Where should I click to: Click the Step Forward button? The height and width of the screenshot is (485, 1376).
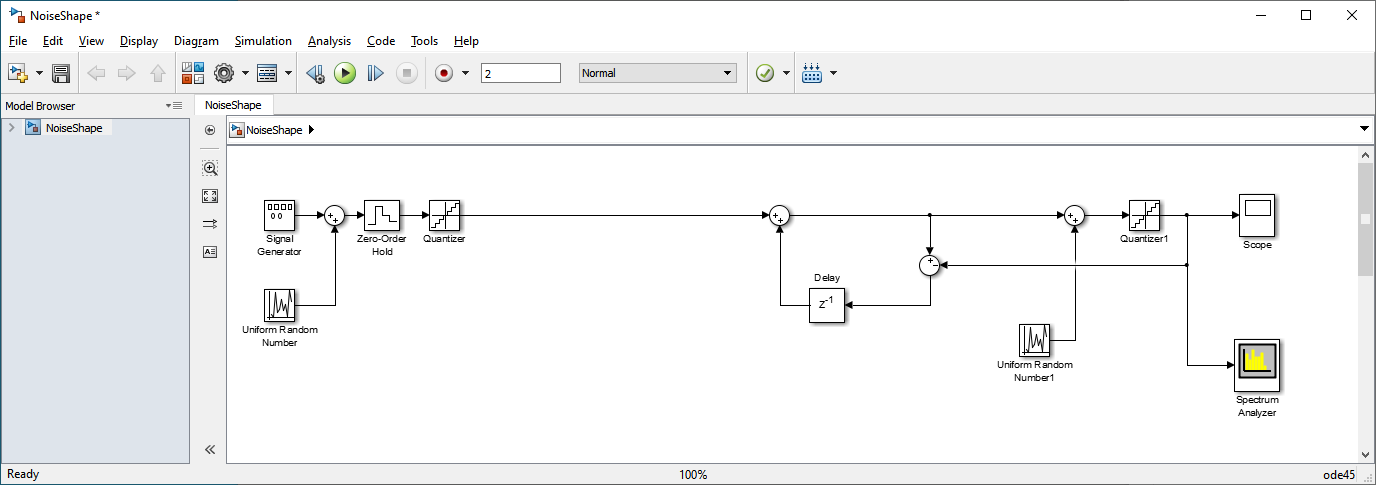tap(375, 73)
